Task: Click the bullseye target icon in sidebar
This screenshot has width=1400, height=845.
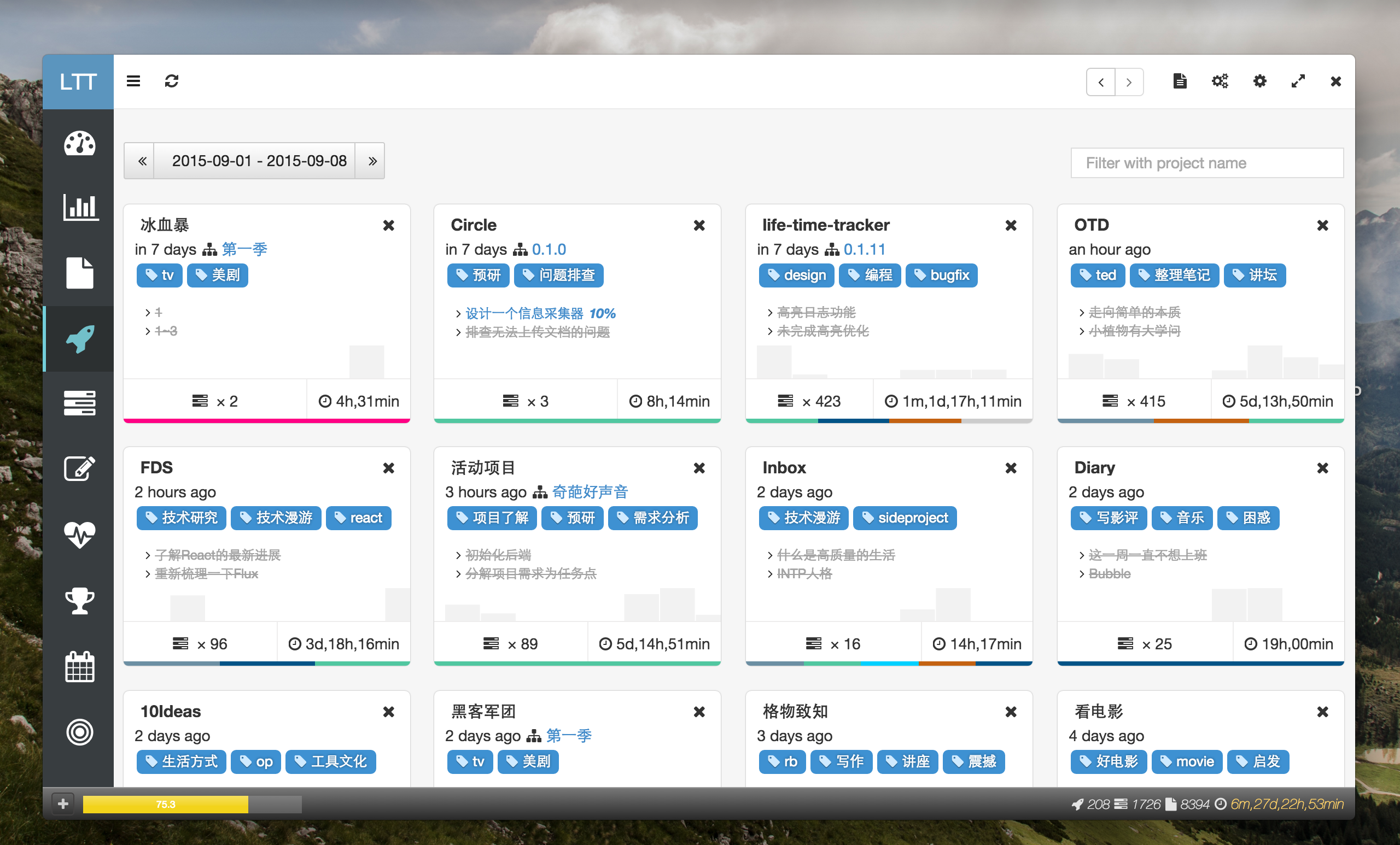Action: 79,731
